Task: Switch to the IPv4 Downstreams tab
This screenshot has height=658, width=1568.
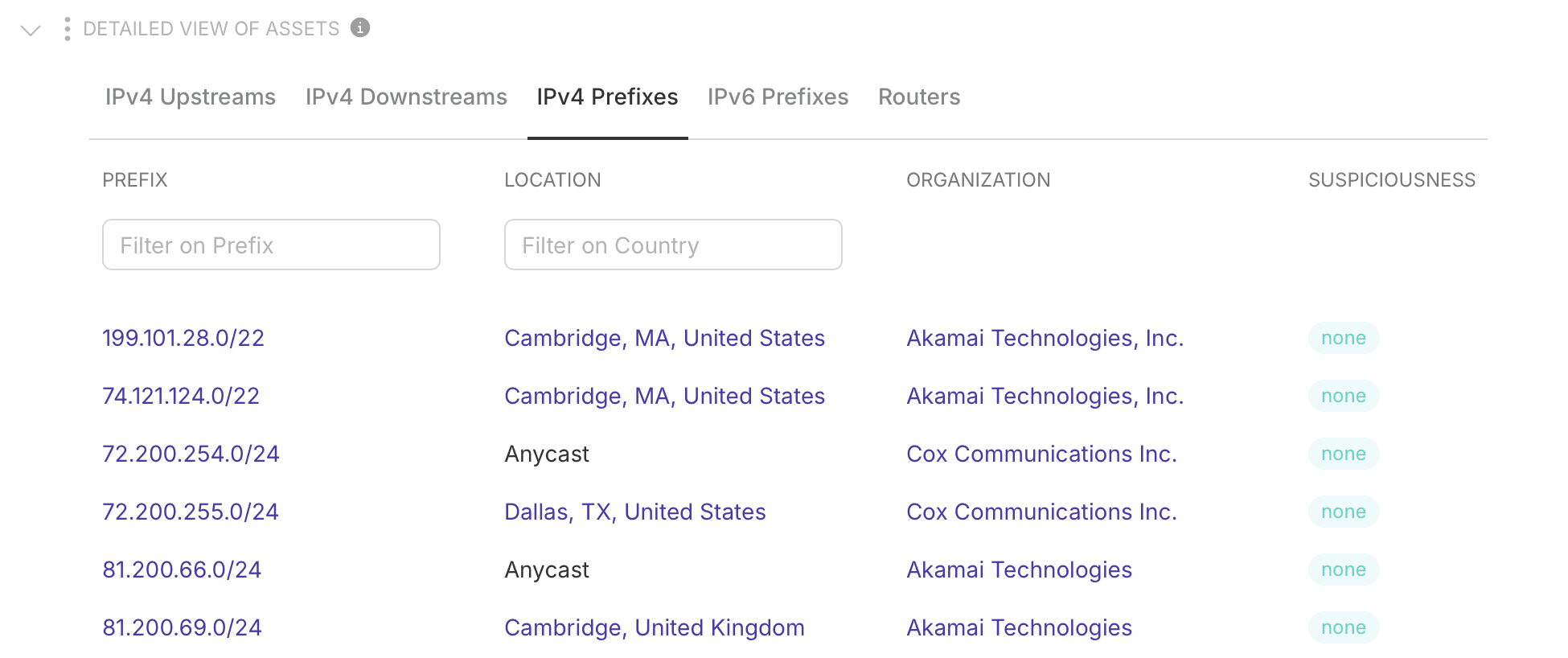Action: point(406,97)
